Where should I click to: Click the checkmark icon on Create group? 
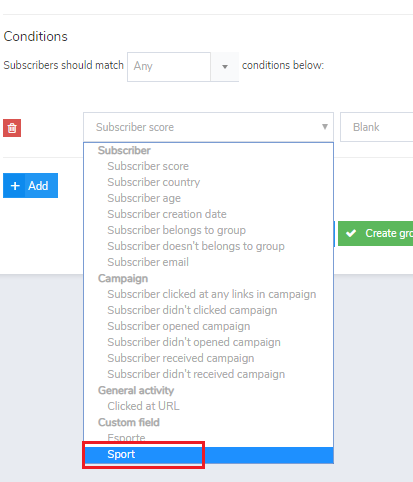coord(351,233)
